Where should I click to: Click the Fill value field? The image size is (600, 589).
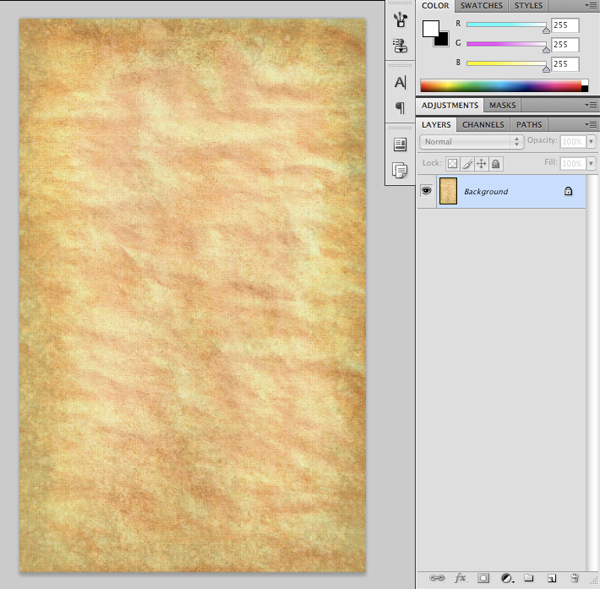(573, 164)
